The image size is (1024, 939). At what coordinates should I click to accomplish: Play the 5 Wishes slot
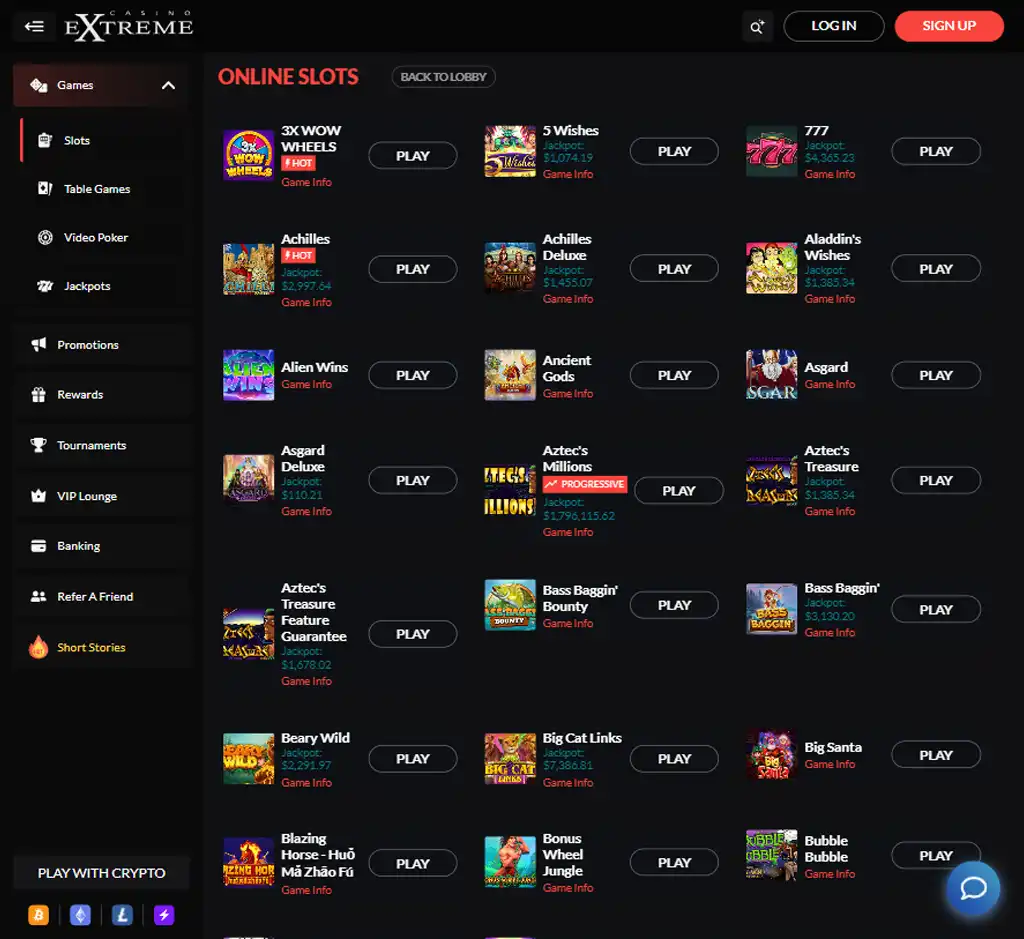(x=674, y=151)
